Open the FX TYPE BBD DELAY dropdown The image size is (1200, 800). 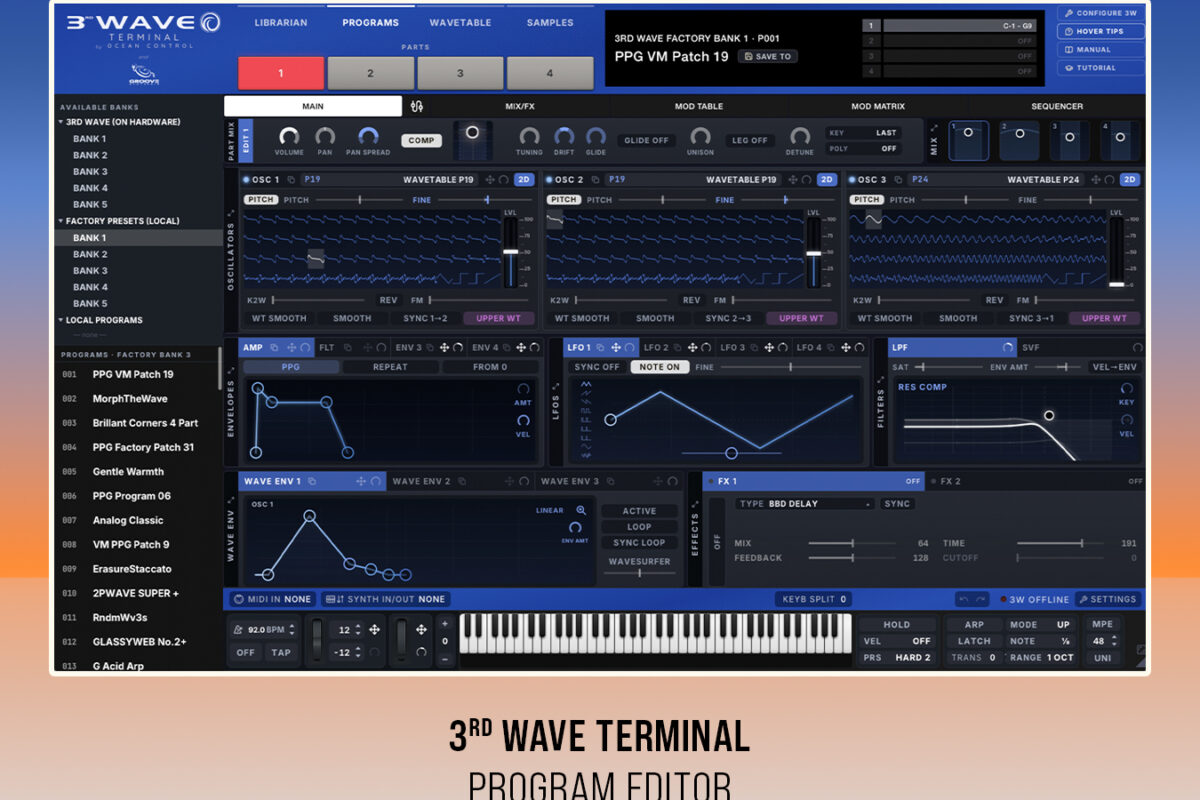point(805,504)
